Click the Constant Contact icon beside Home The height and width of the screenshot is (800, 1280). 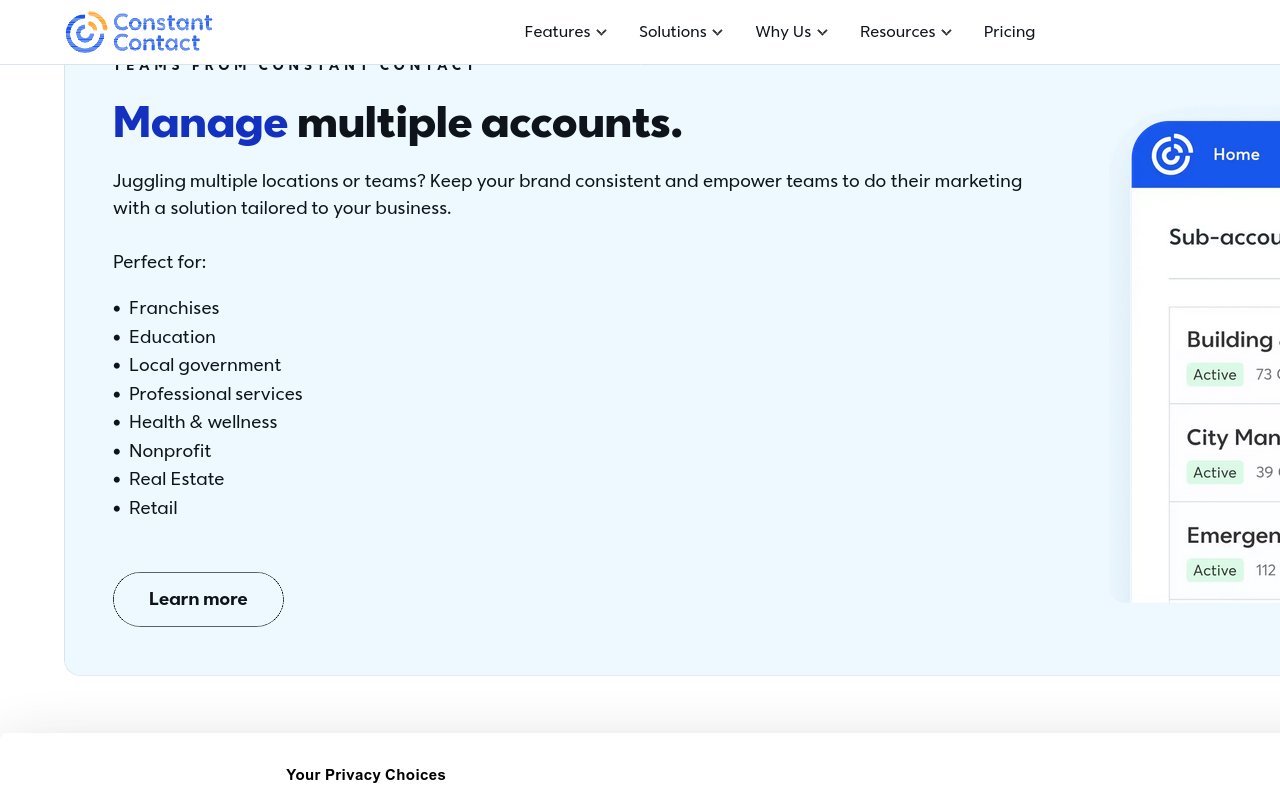click(x=1172, y=155)
